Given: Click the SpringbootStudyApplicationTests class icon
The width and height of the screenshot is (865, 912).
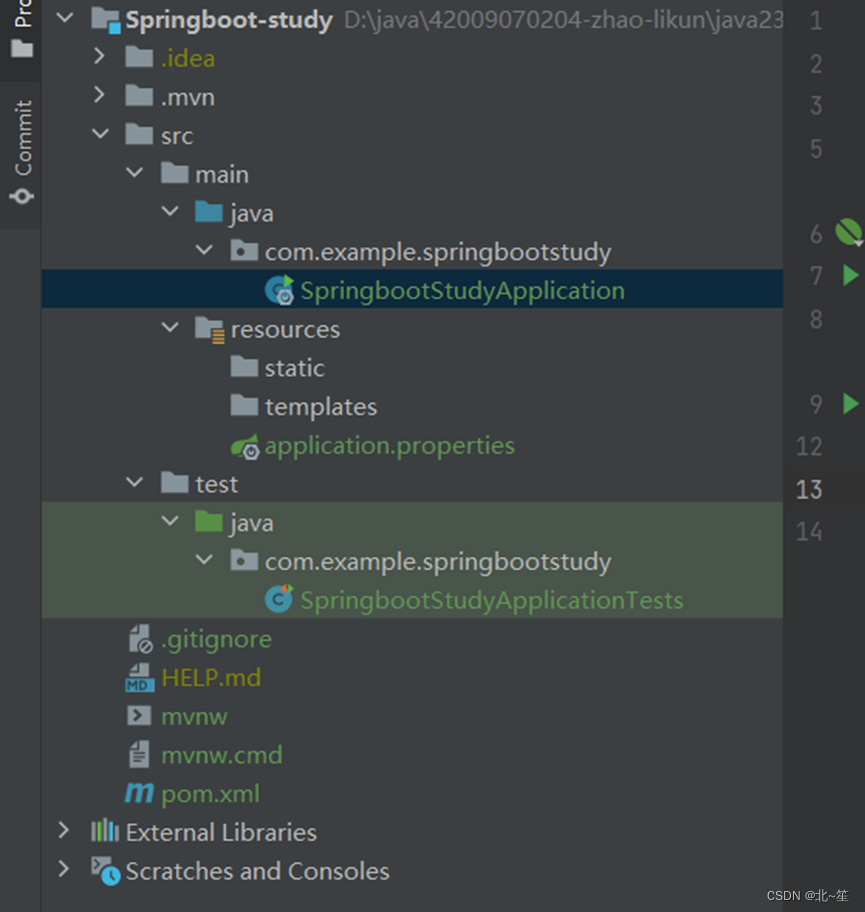Looking at the screenshot, I should point(278,600).
